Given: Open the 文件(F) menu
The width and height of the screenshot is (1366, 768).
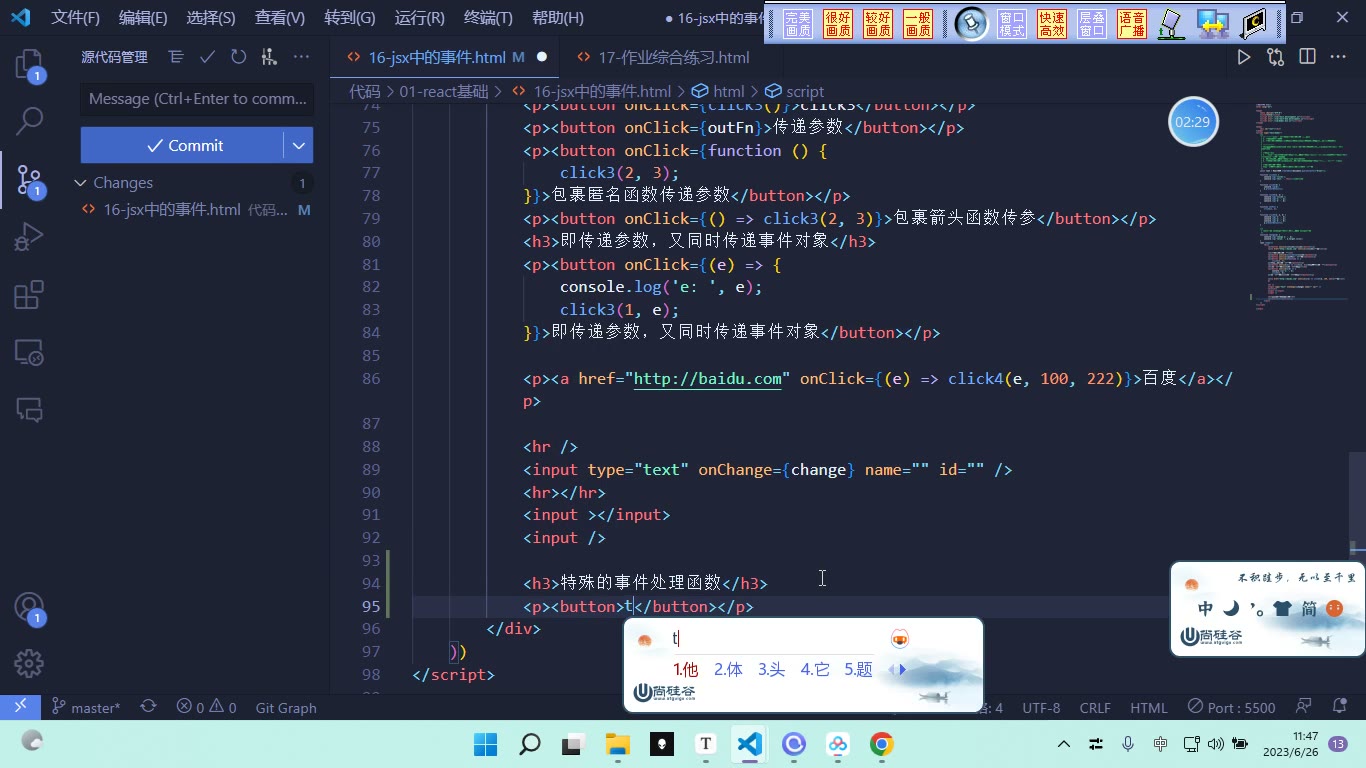Looking at the screenshot, I should [x=76, y=18].
